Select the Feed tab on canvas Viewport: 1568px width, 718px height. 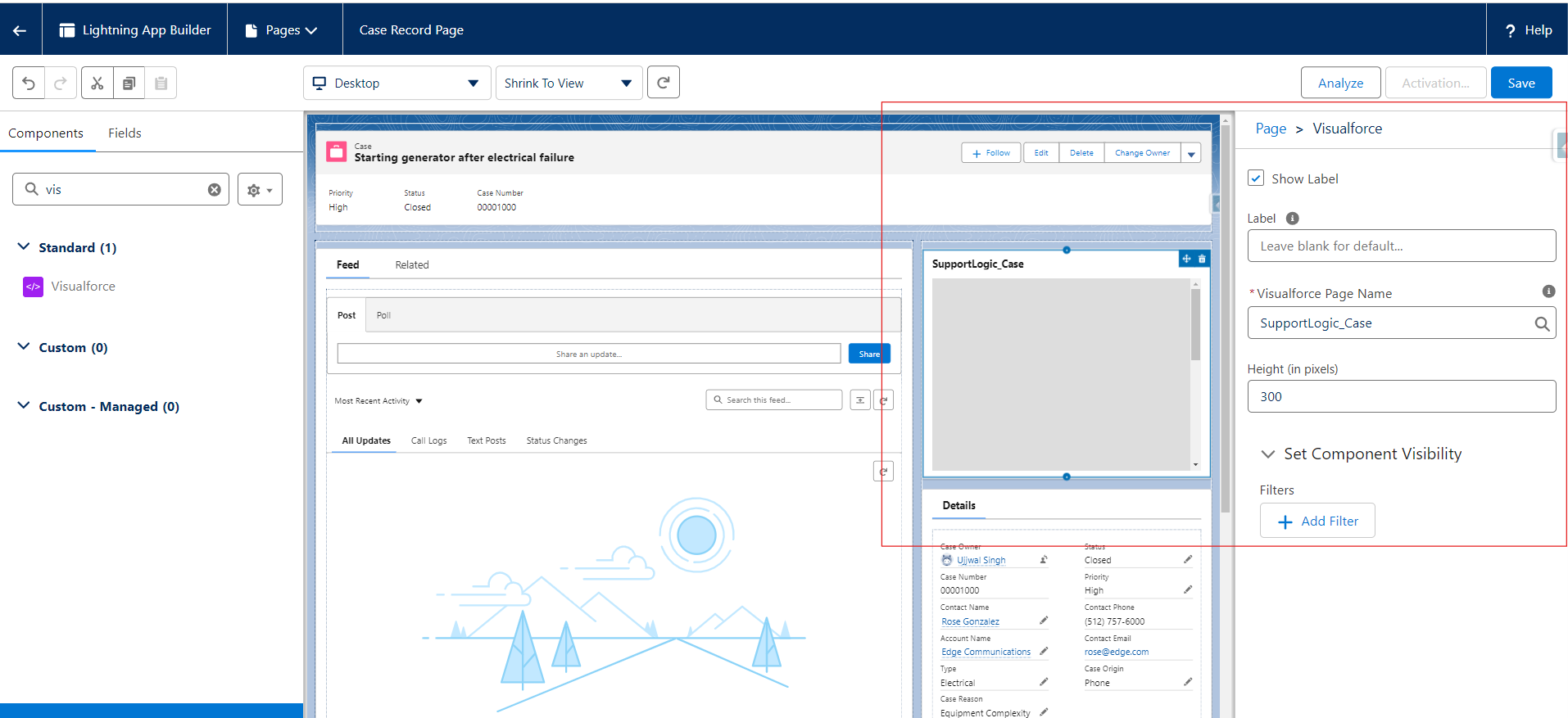click(347, 264)
